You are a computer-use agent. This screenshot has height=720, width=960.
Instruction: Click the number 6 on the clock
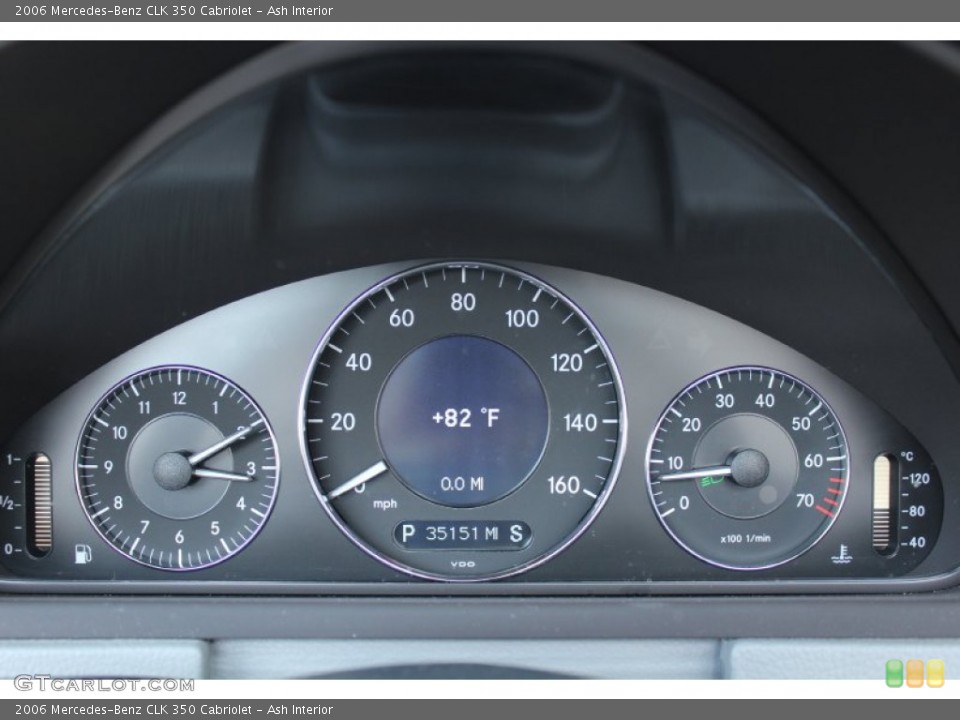tap(179, 537)
